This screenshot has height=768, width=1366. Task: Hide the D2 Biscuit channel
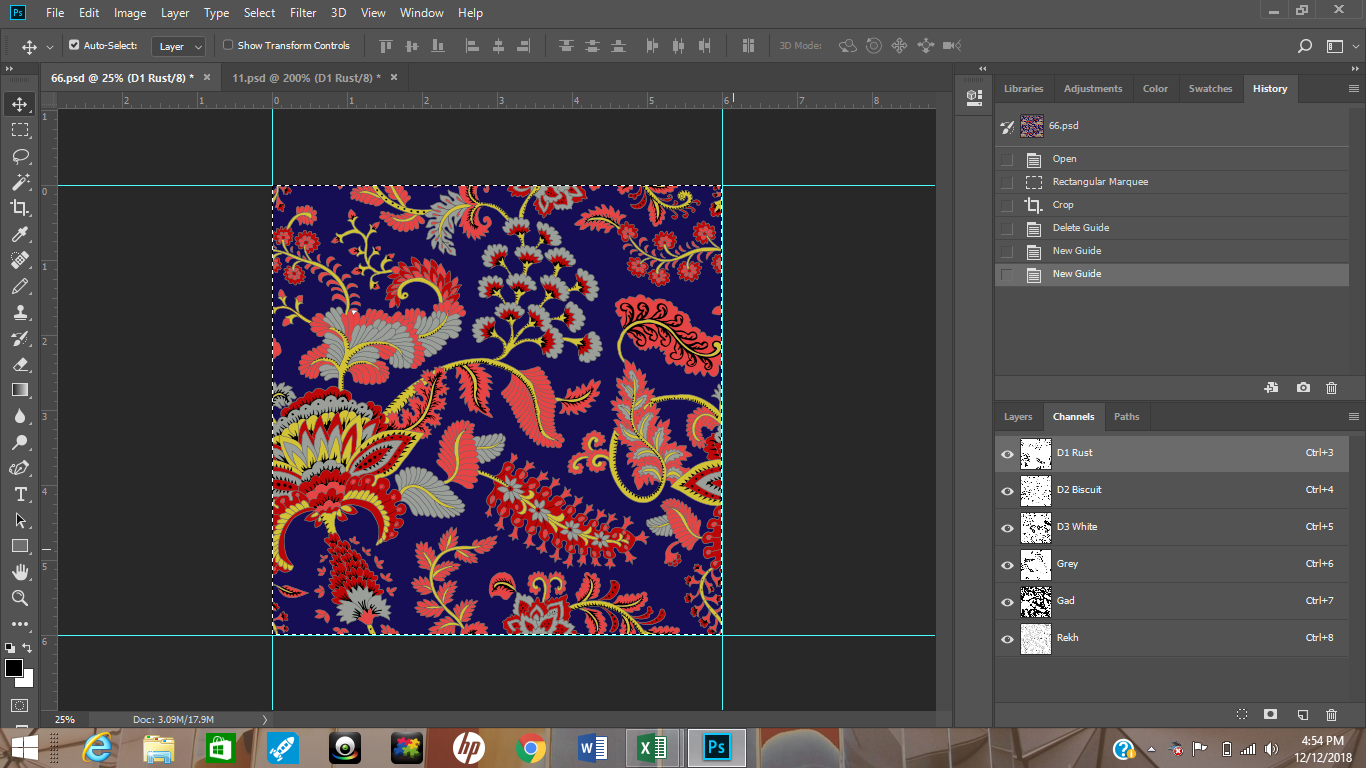point(1007,491)
